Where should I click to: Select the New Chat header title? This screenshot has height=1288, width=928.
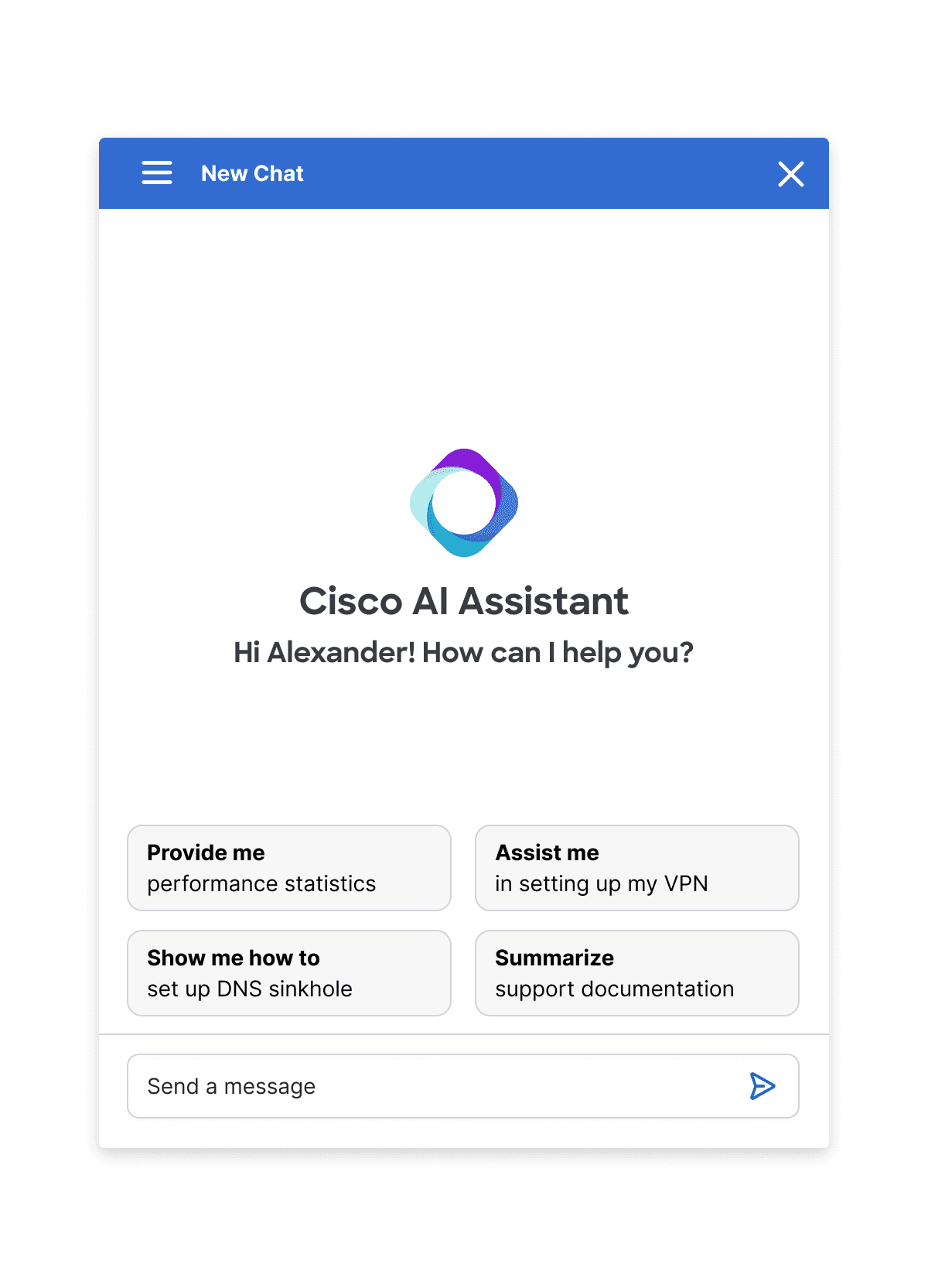pos(252,173)
